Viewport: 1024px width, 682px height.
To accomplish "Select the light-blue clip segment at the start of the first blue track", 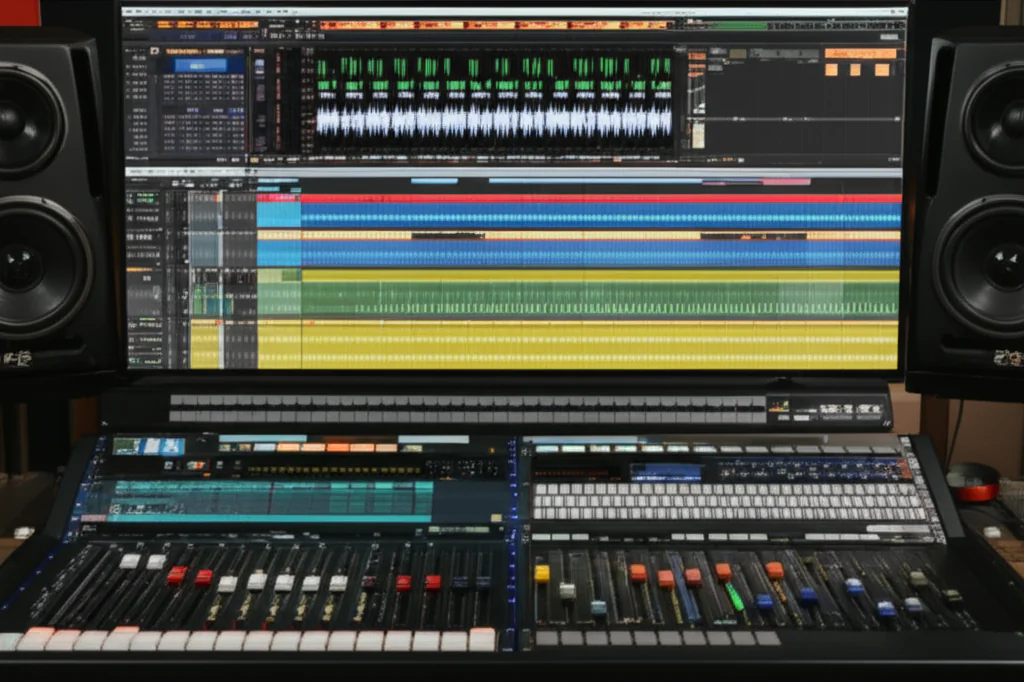I will tap(279, 215).
